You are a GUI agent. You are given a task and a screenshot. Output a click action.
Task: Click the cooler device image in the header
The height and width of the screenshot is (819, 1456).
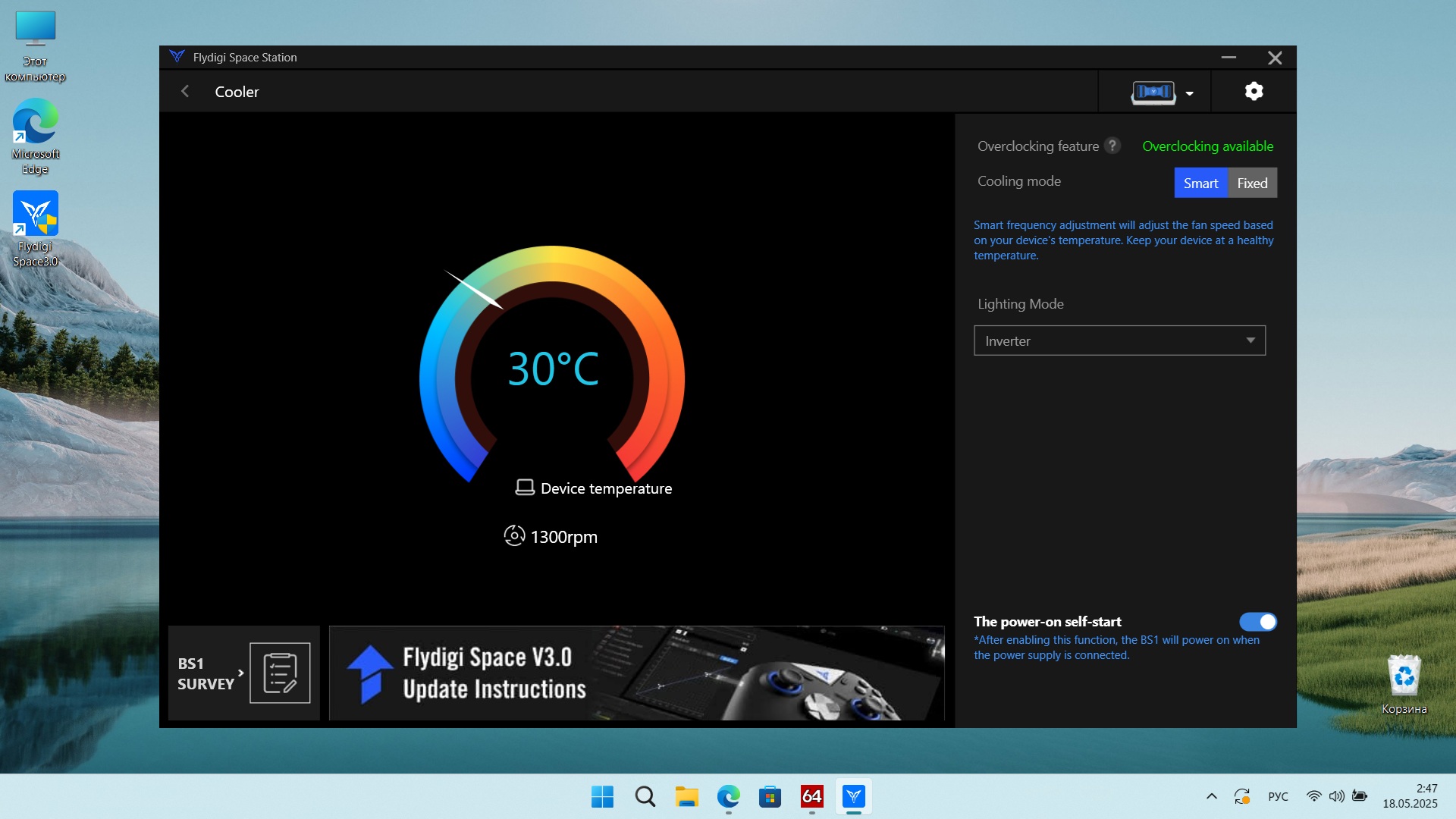pos(1153,93)
